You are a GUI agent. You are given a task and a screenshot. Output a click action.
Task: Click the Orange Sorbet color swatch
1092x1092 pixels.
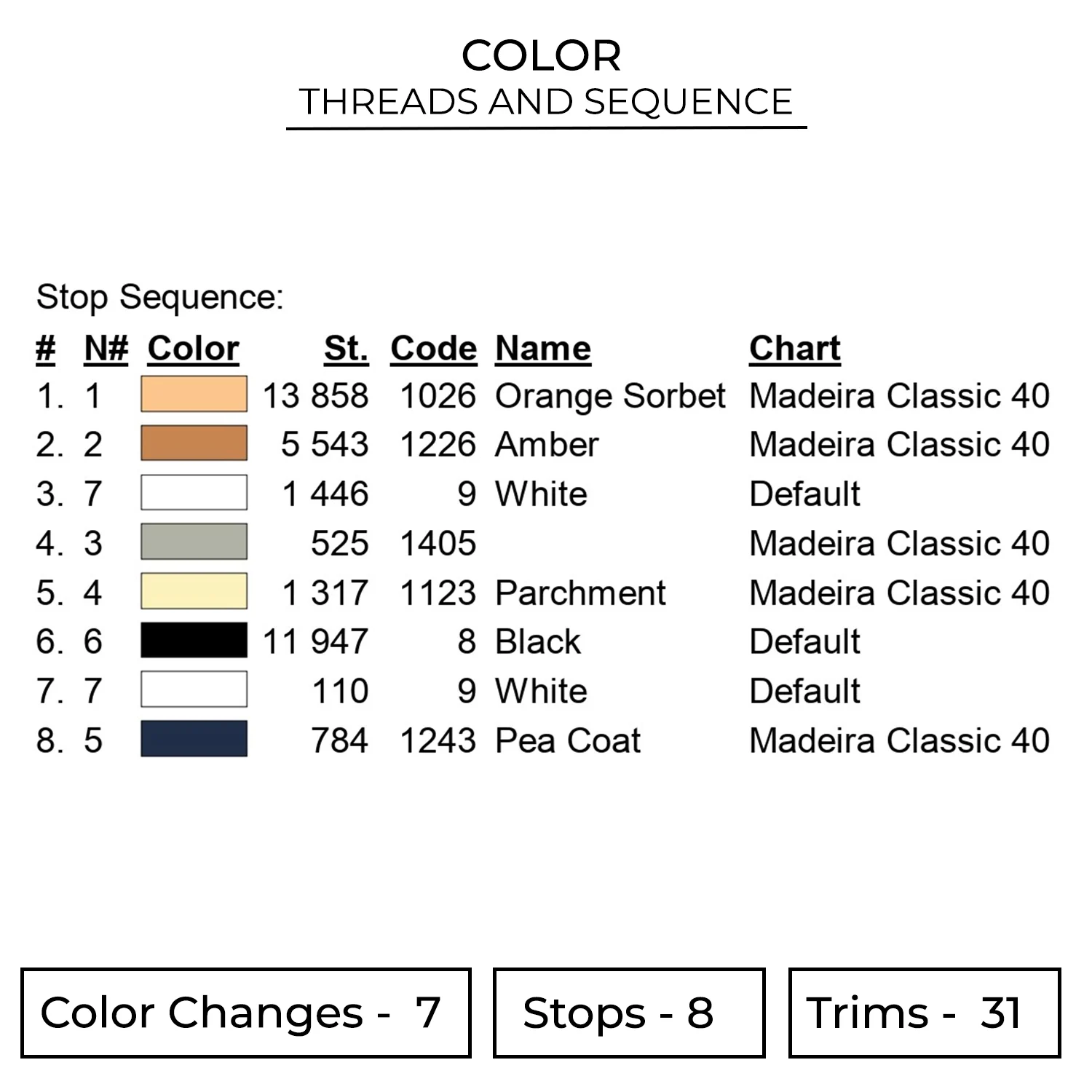tap(194, 395)
